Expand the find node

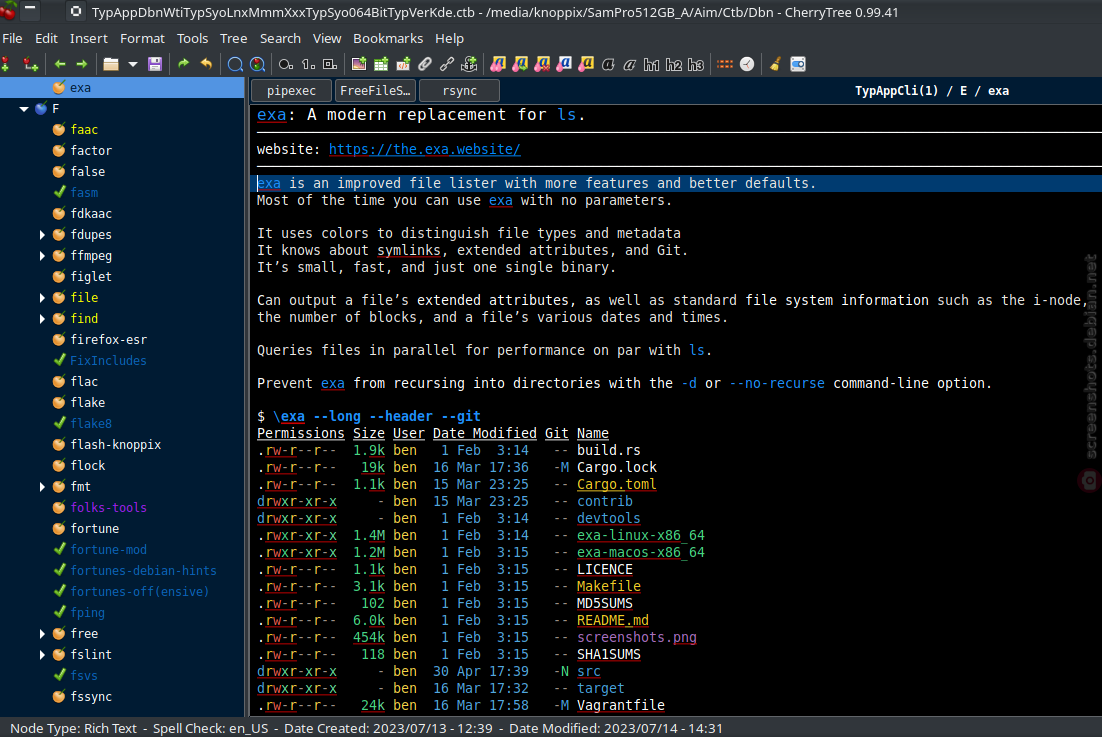click(x=42, y=319)
